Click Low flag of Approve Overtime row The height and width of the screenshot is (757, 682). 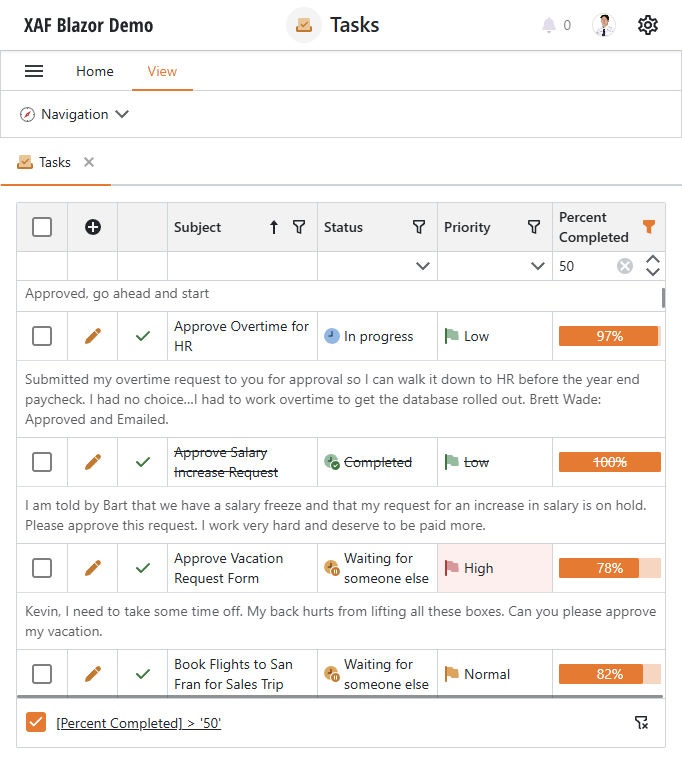(x=452, y=336)
